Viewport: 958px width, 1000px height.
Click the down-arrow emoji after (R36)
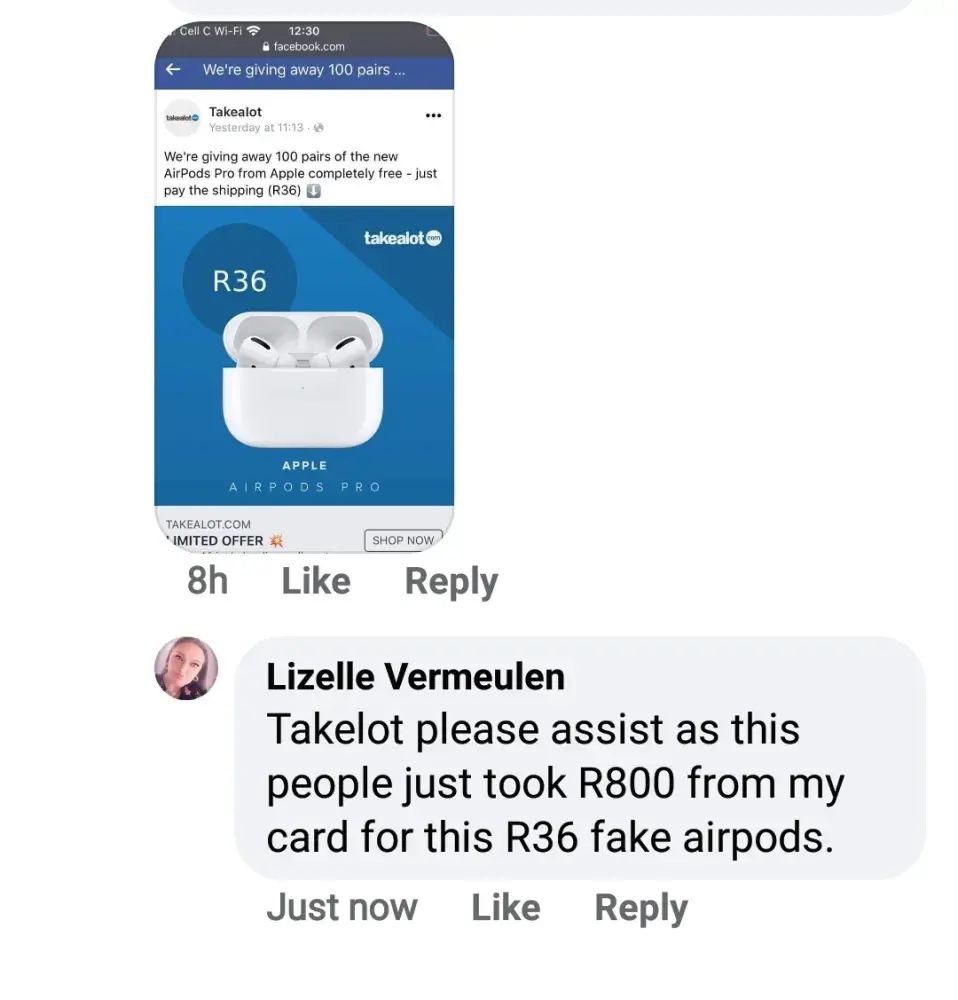[x=313, y=191]
